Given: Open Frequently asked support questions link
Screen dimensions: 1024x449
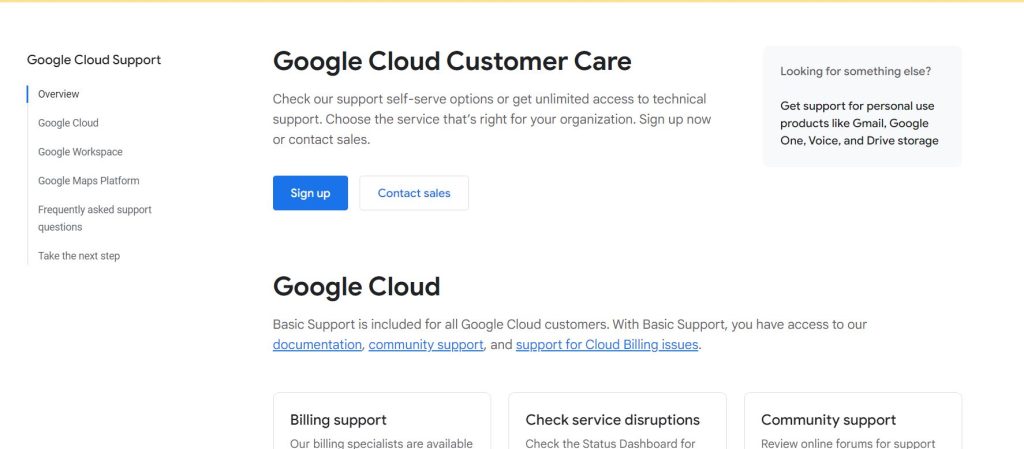Looking at the screenshot, I should pos(94,218).
